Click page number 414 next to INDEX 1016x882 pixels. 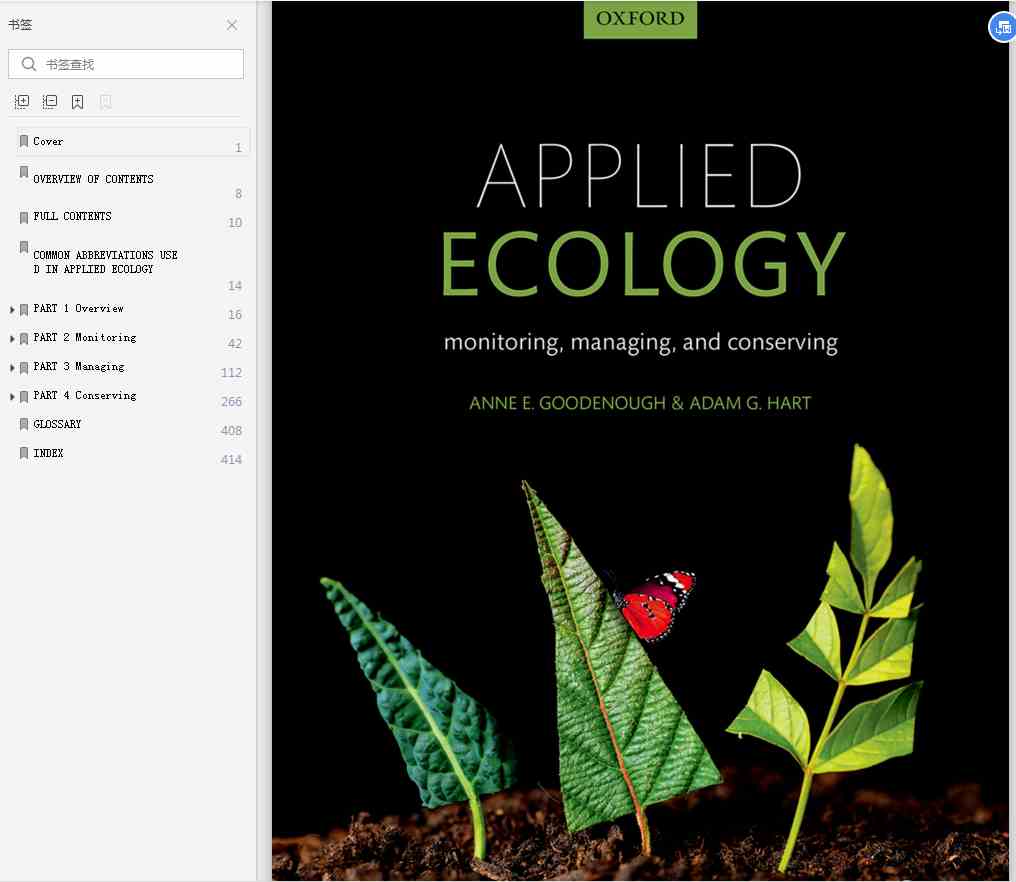[x=231, y=460]
